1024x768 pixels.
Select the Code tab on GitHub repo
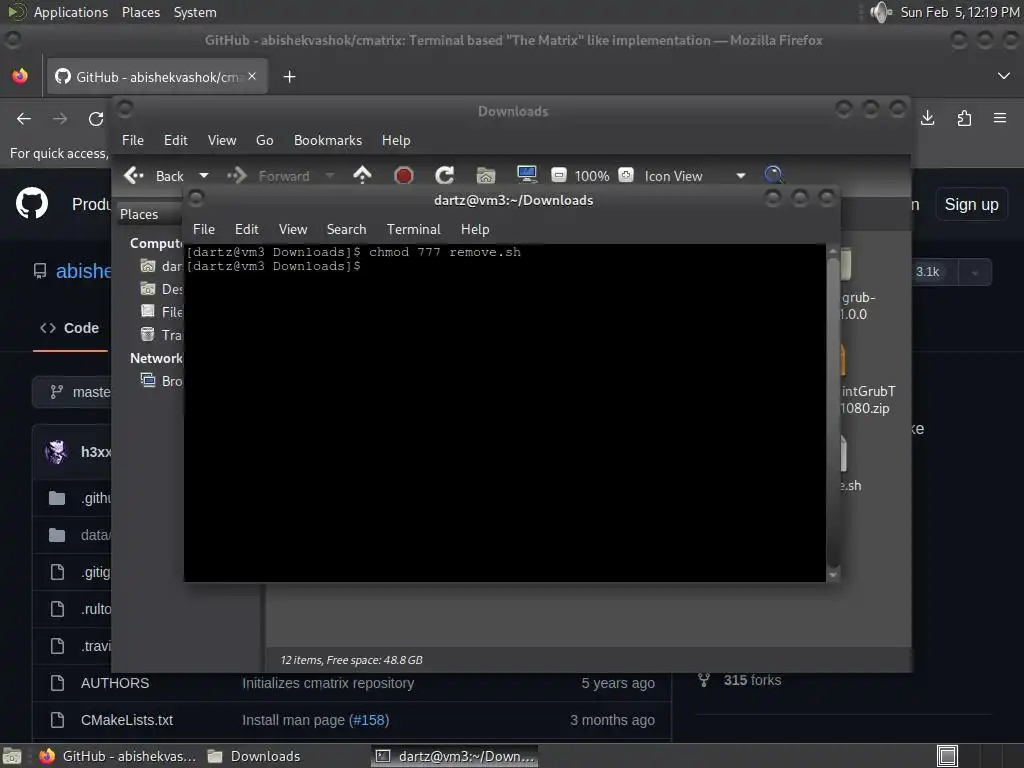tap(70, 328)
